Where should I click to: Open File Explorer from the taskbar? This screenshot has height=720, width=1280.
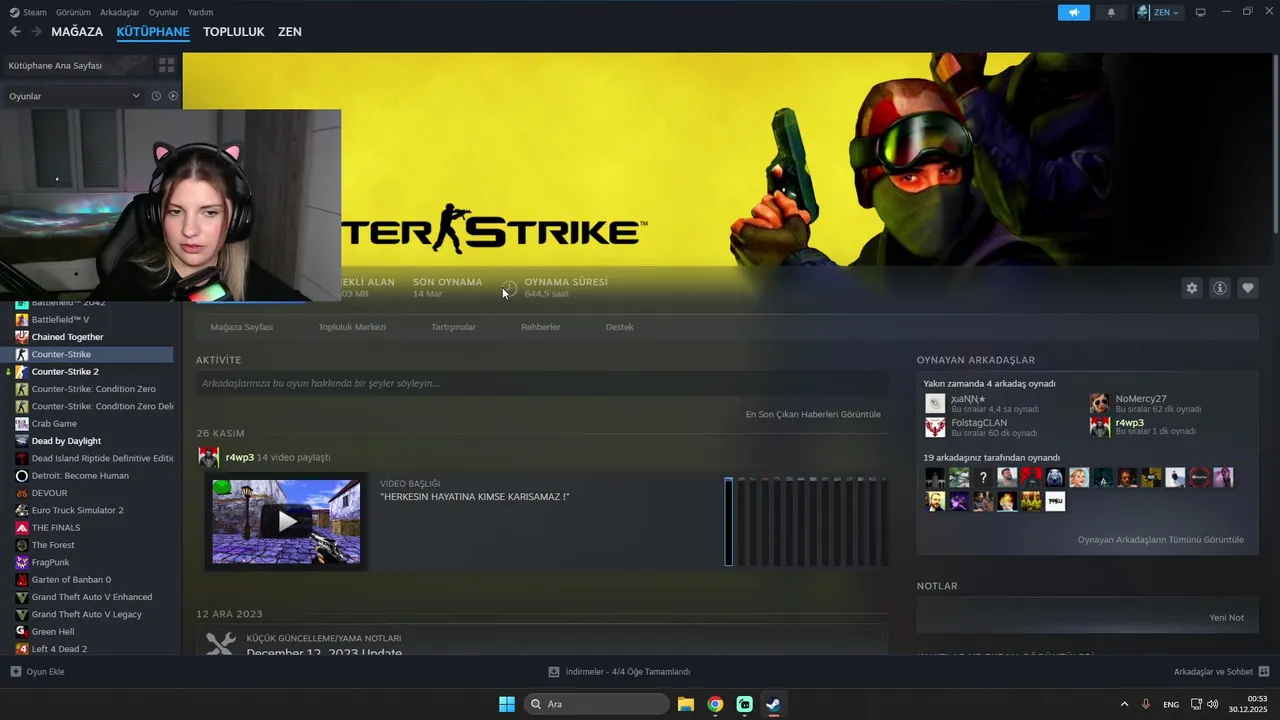686,704
